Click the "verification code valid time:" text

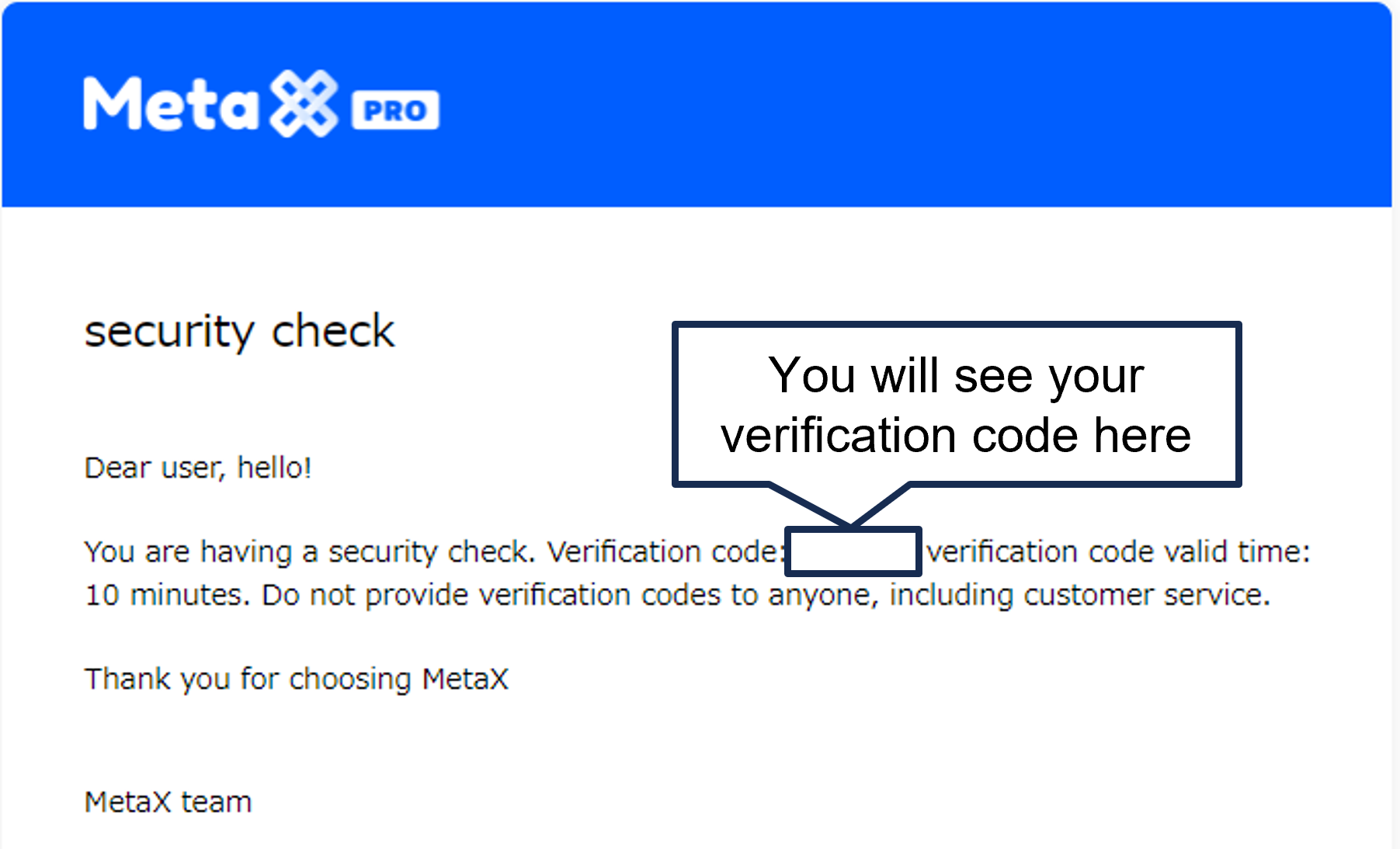(1118, 552)
